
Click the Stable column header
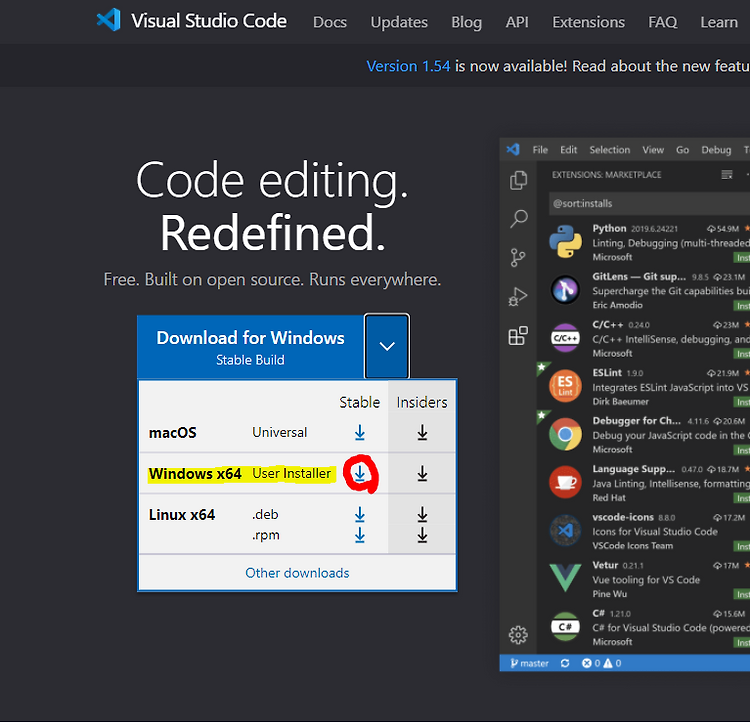click(x=359, y=402)
